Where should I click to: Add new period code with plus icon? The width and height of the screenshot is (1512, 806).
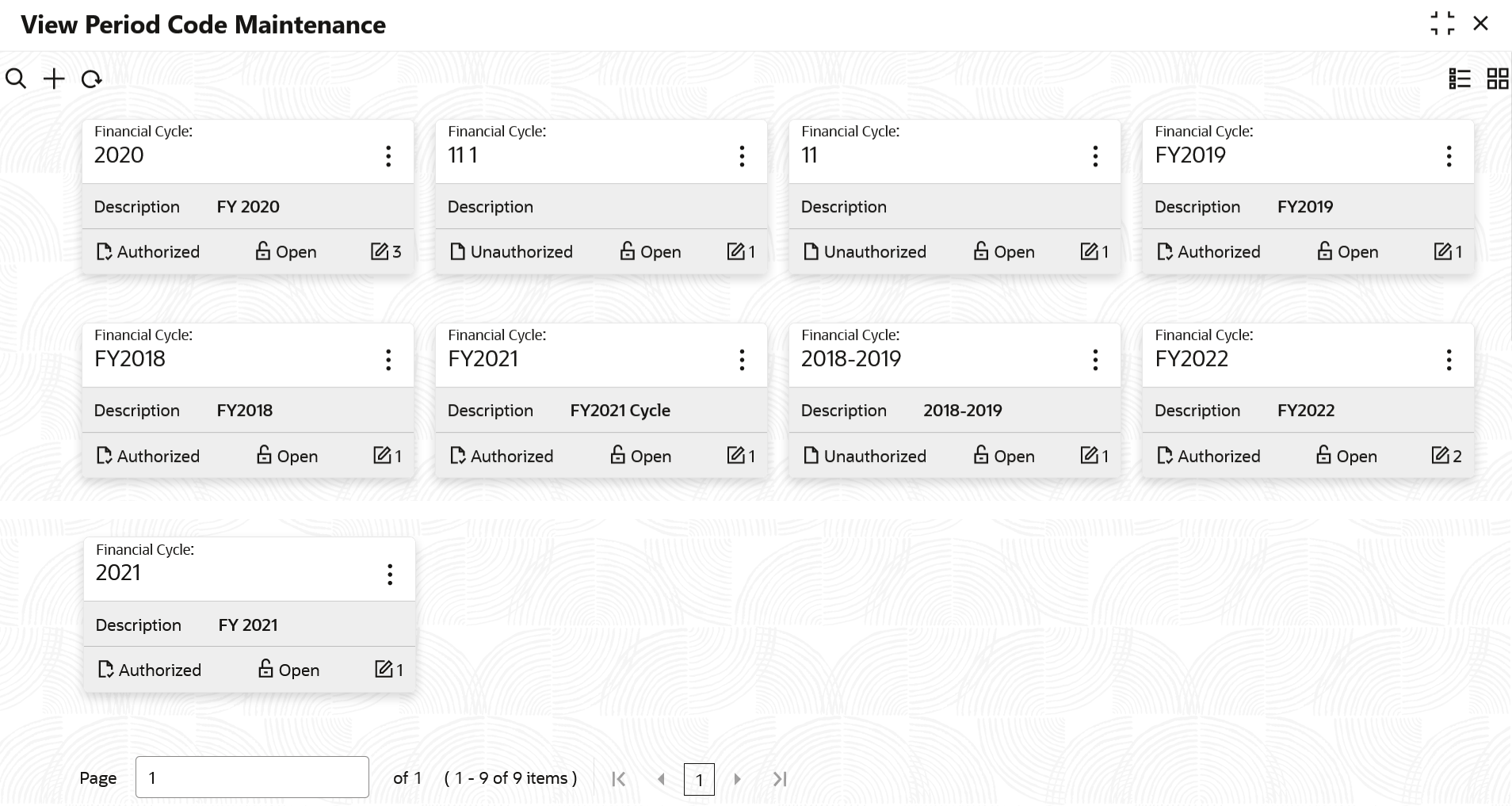[54, 78]
